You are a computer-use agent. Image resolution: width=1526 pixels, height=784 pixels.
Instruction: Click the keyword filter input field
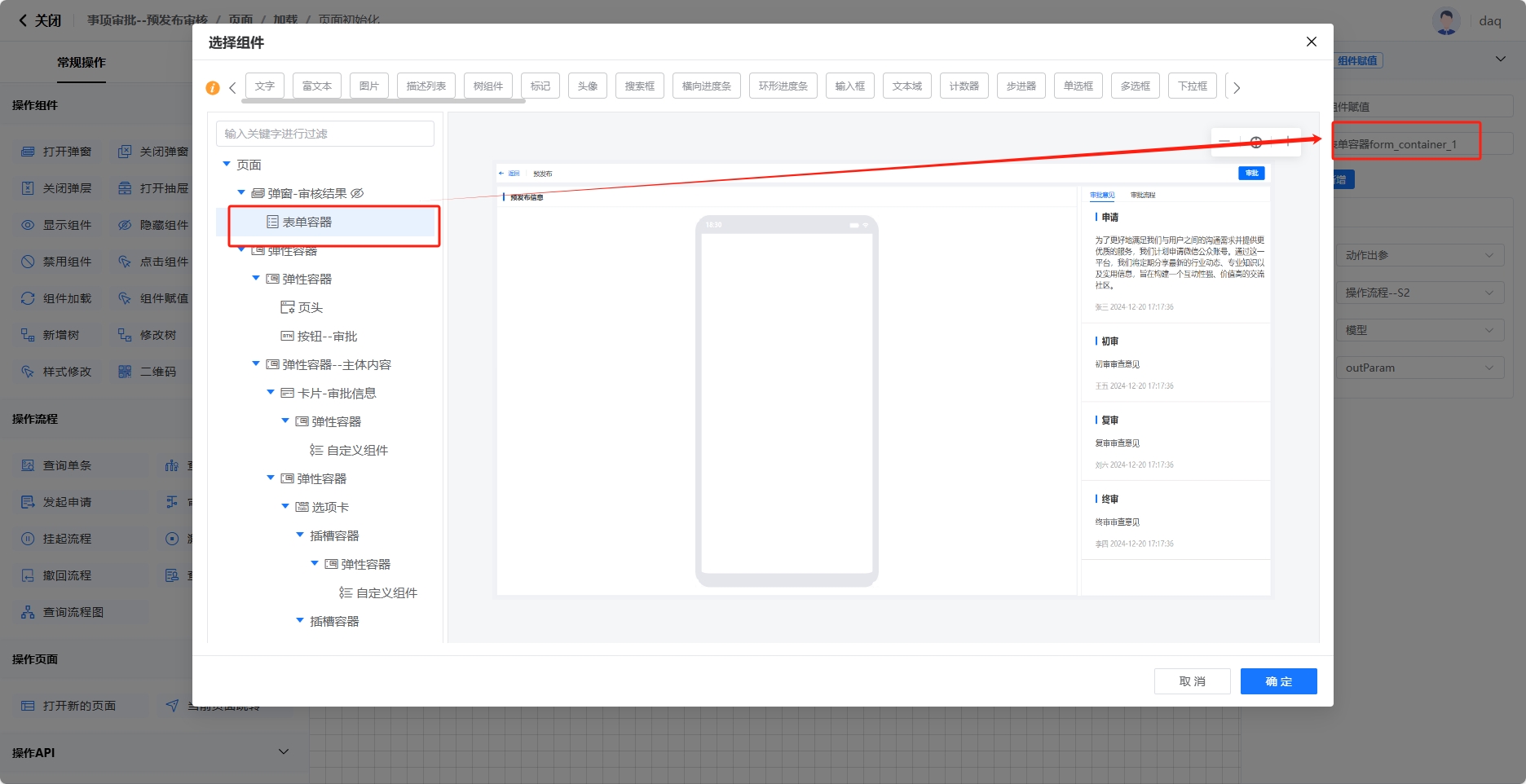coord(324,134)
